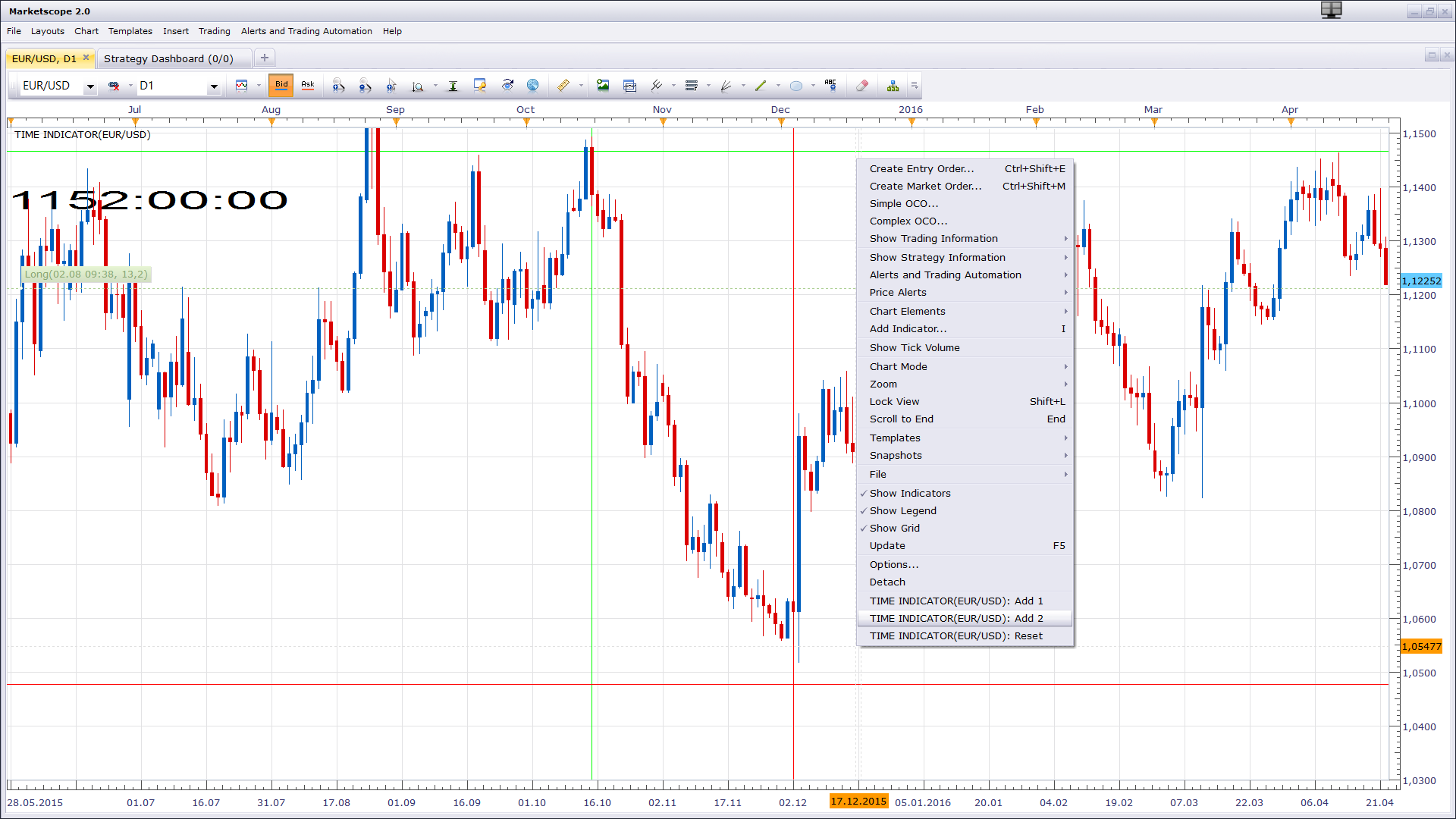Screen dimensions: 1456x819
Task: Open the Alerts and Trading Automation menu bar item
Action: point(306,31)
